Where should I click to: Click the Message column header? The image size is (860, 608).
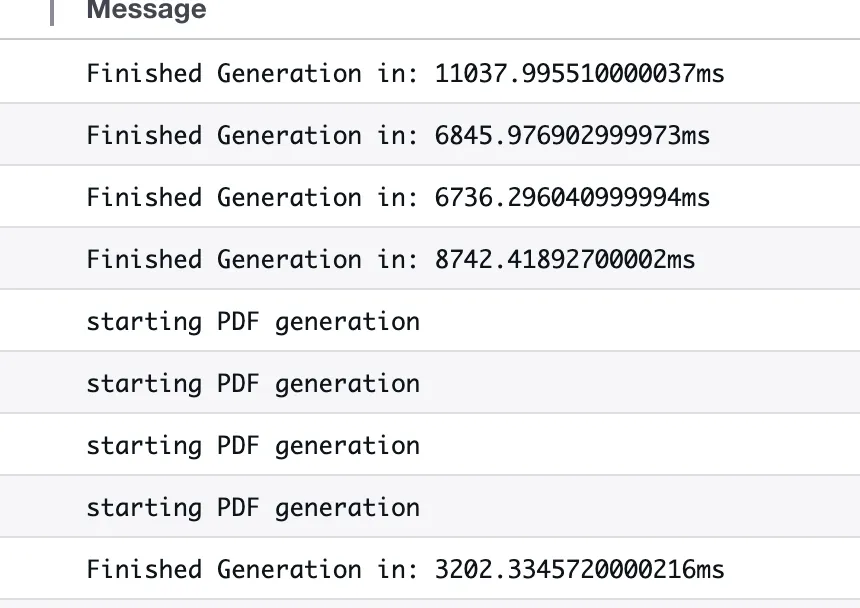(x=146, y=11)
